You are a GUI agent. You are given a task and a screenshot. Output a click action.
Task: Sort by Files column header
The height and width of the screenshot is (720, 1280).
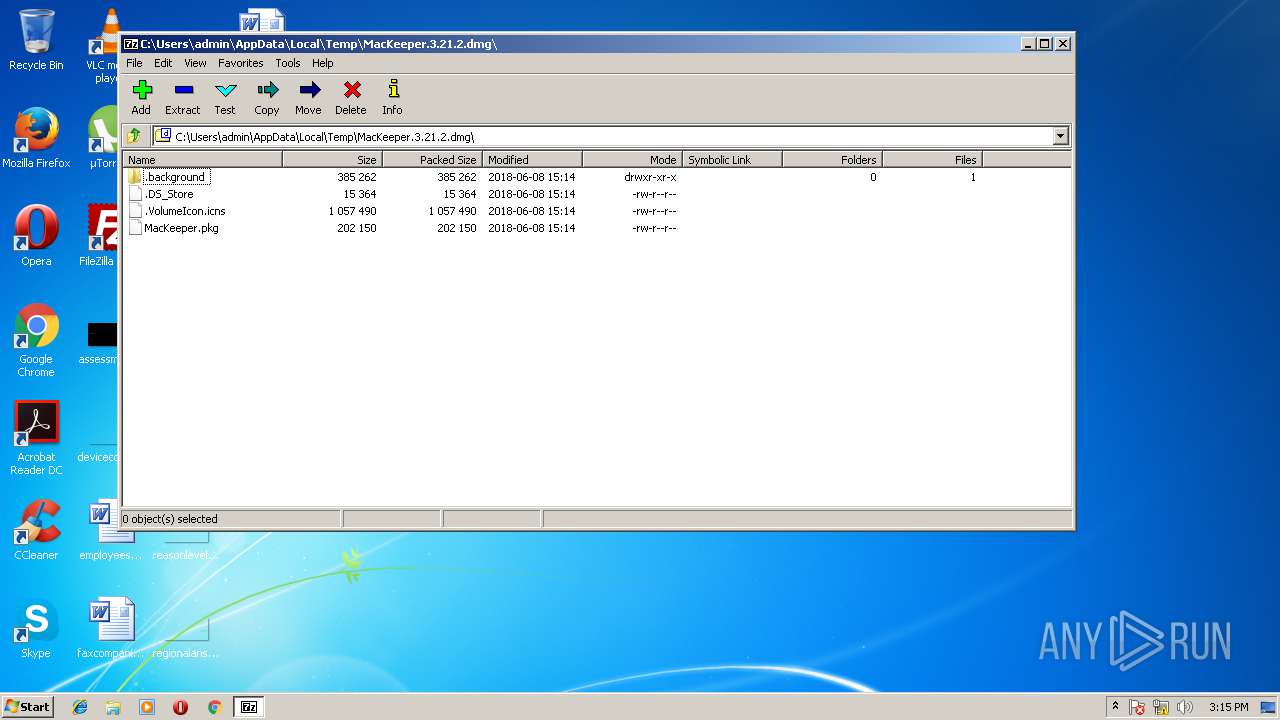tap(932, 159)
